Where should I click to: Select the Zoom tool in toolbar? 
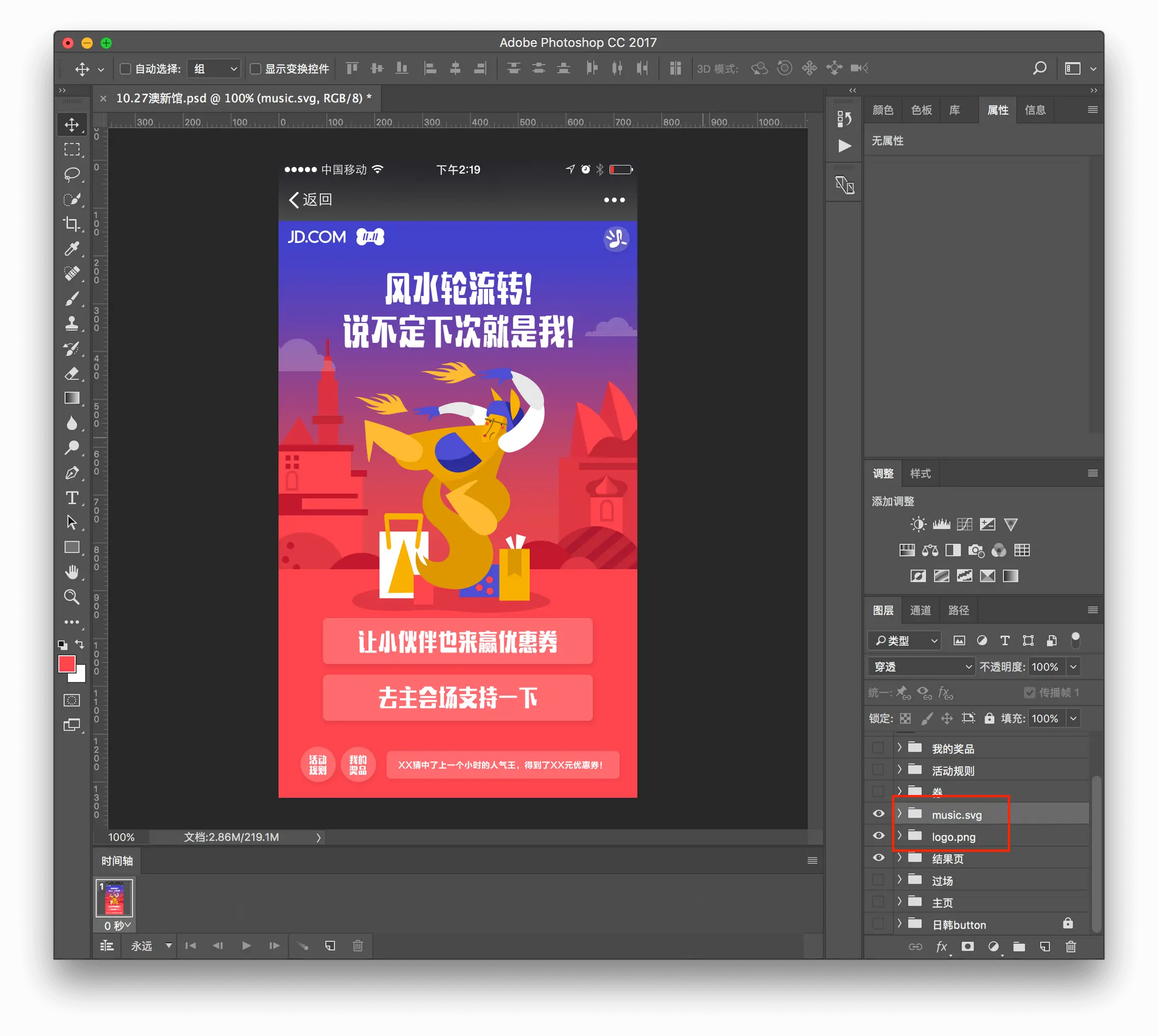[72, 597]
